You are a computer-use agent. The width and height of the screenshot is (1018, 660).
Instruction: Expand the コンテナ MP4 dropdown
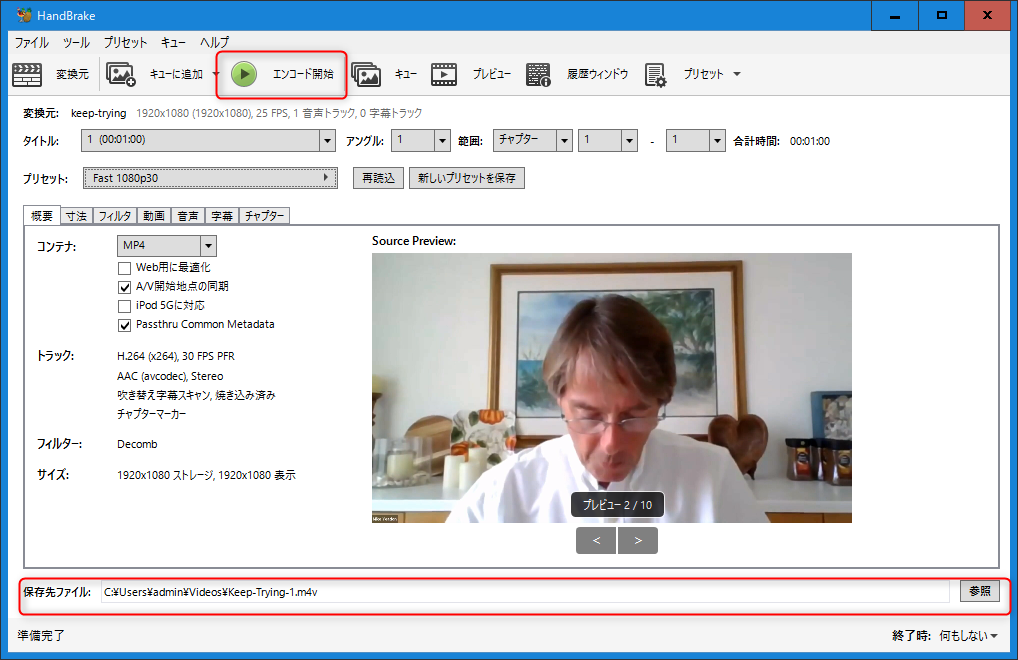click(208, 246)
